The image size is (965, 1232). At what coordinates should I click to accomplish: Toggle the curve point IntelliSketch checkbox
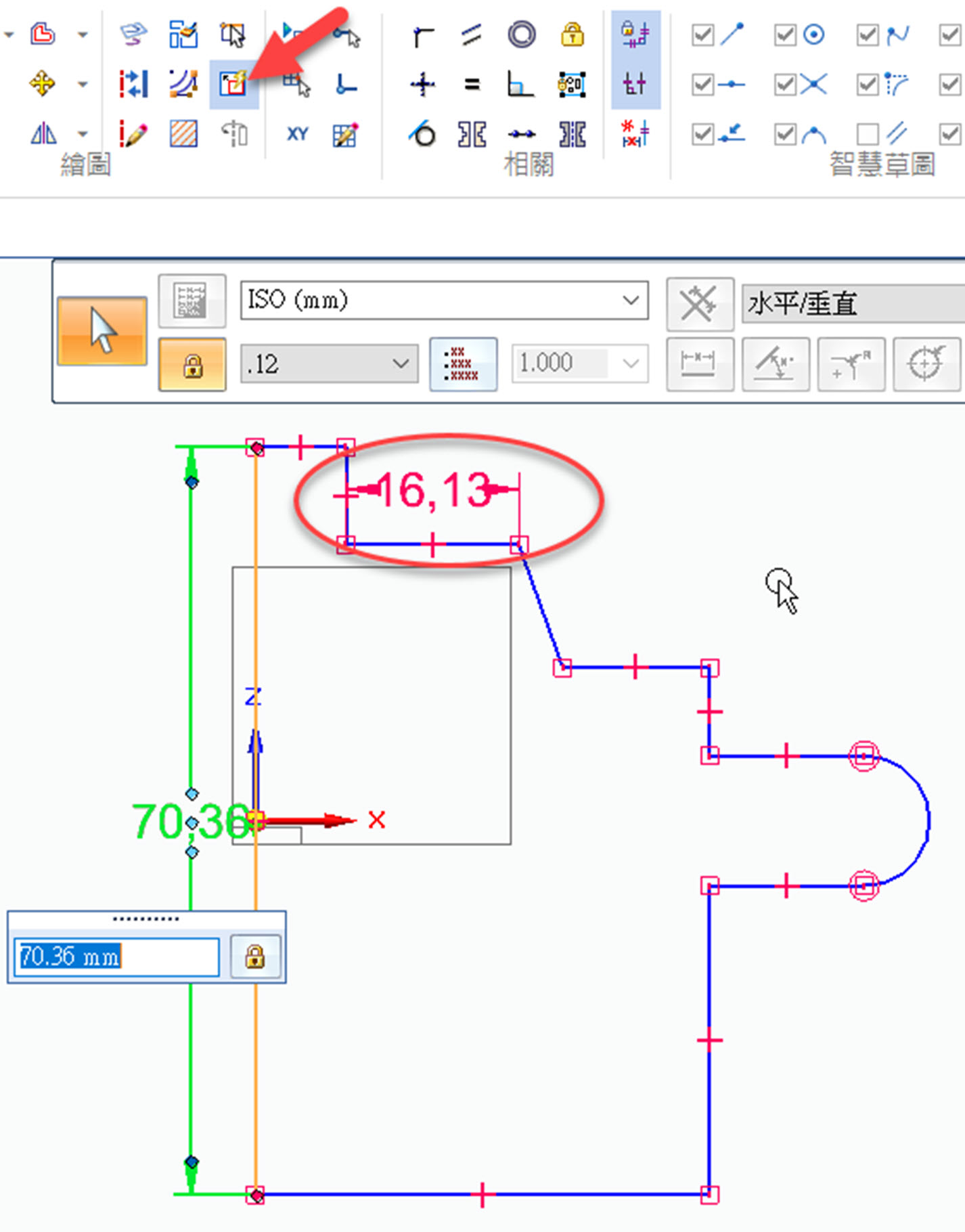[868, 35]
